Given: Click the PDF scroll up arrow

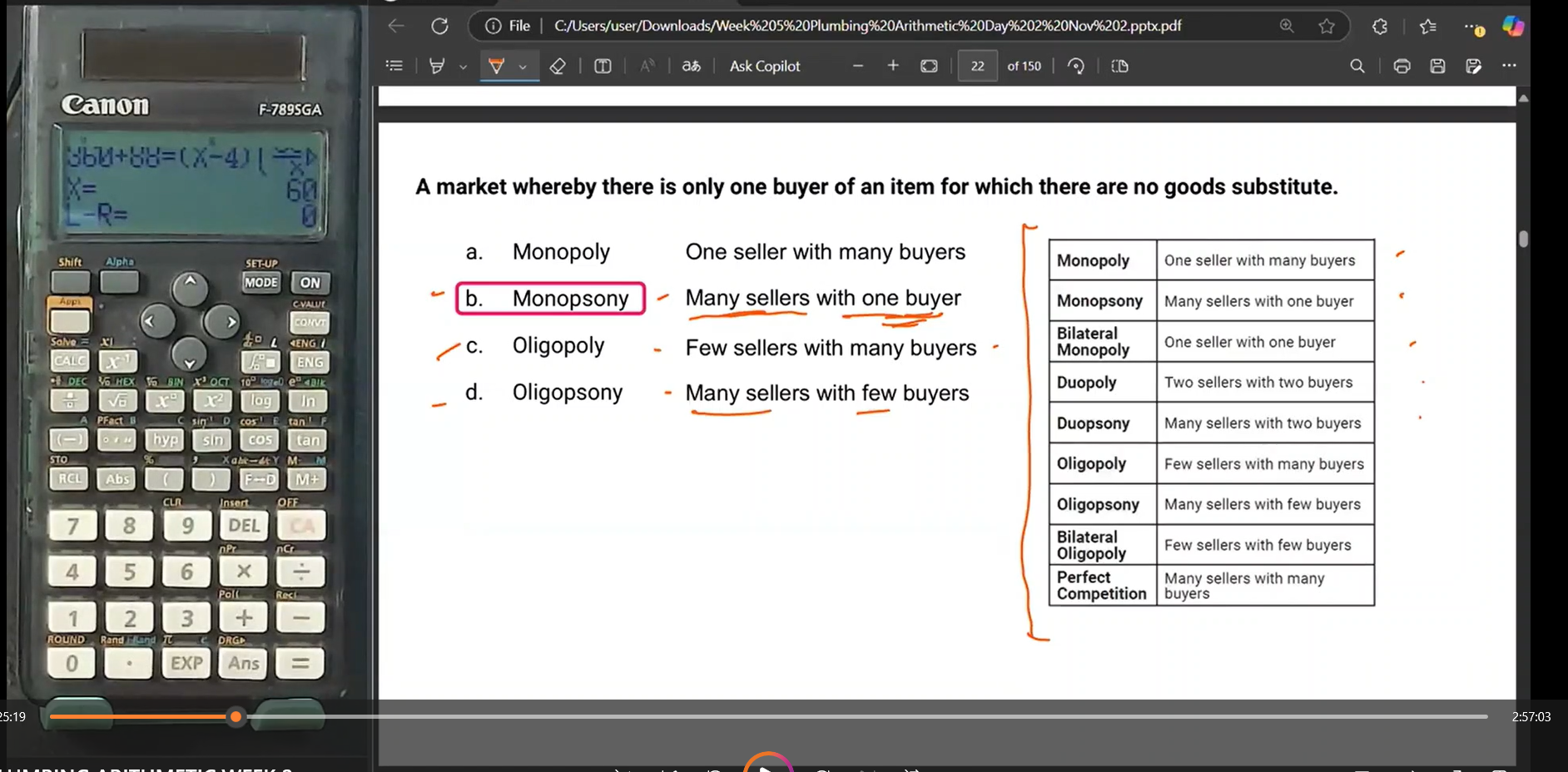Looking at the screenshot, I should click(x=1523, y=98).
